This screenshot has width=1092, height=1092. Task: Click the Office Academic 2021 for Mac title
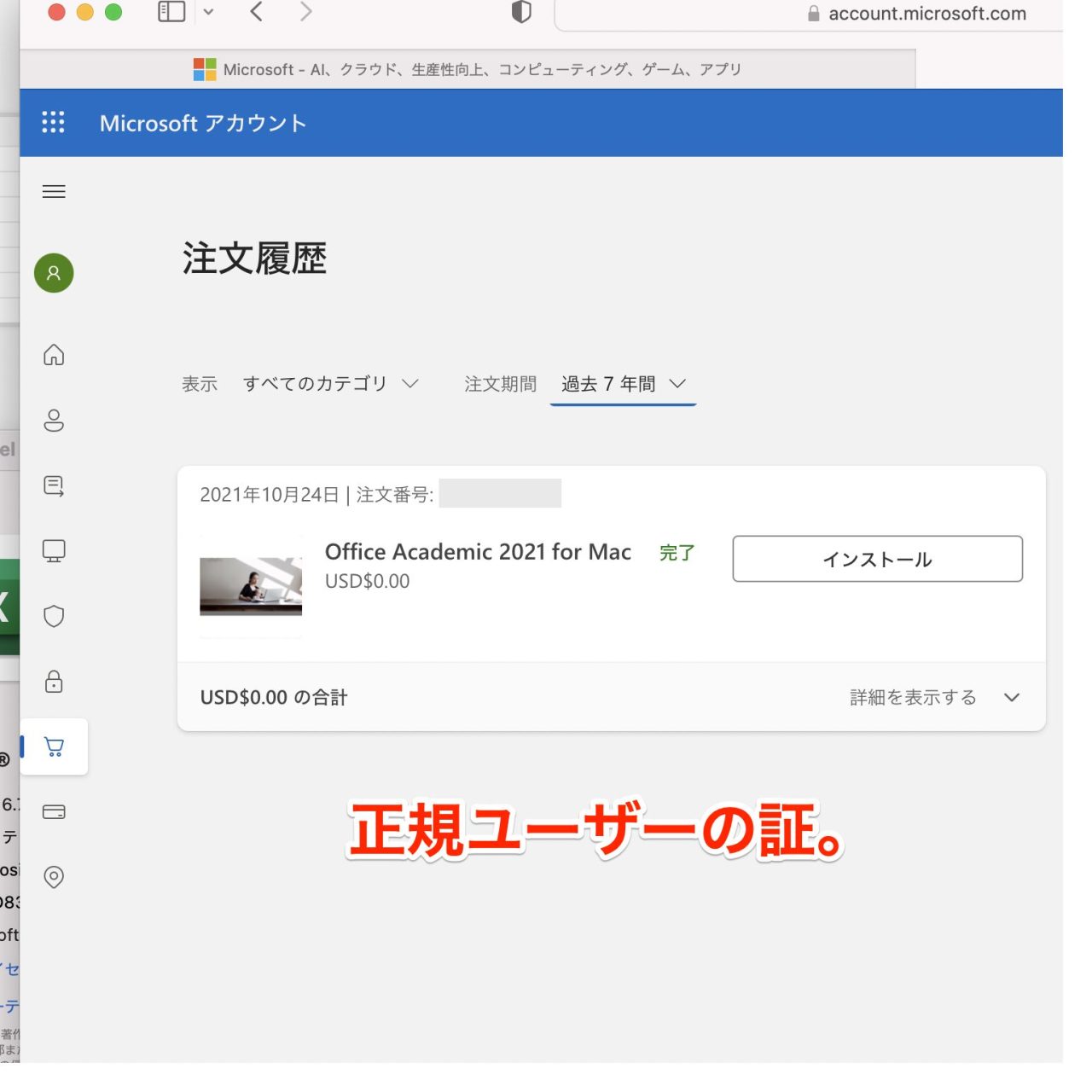coord(478,552)
